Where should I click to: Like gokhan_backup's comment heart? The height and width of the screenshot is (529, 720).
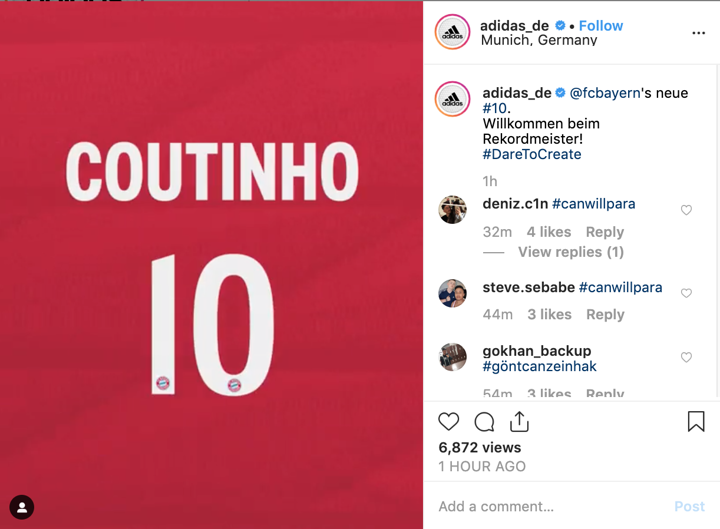[686, 357]
